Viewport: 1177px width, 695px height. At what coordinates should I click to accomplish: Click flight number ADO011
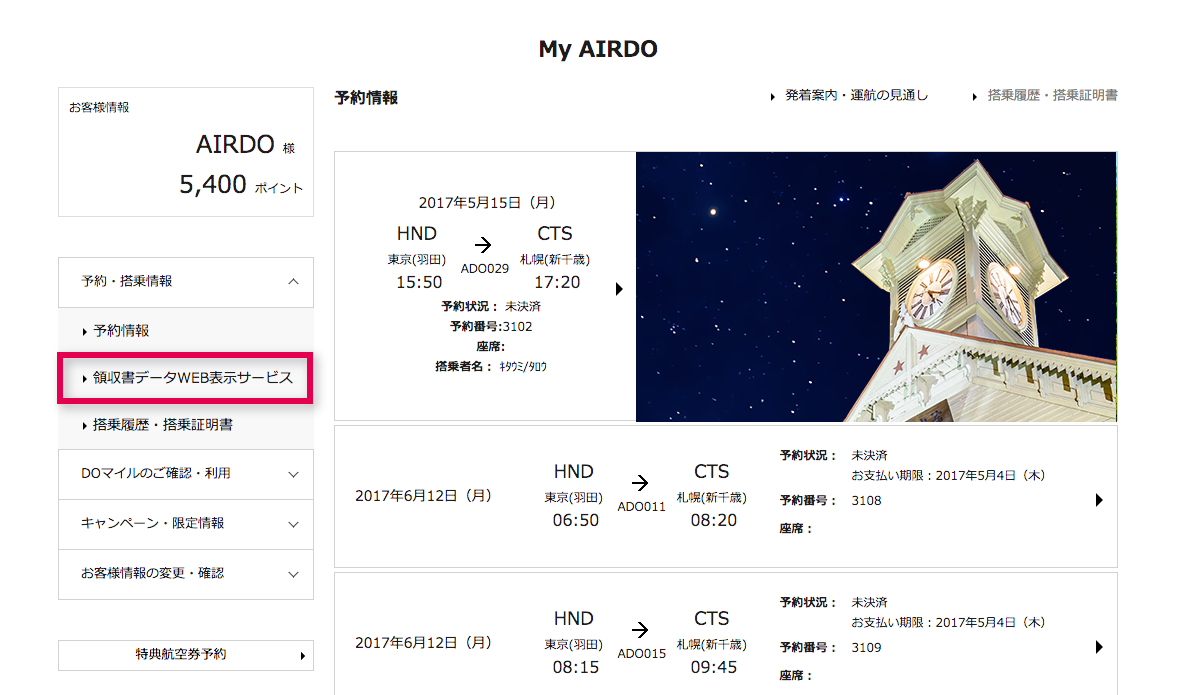[x=642, y=507]
